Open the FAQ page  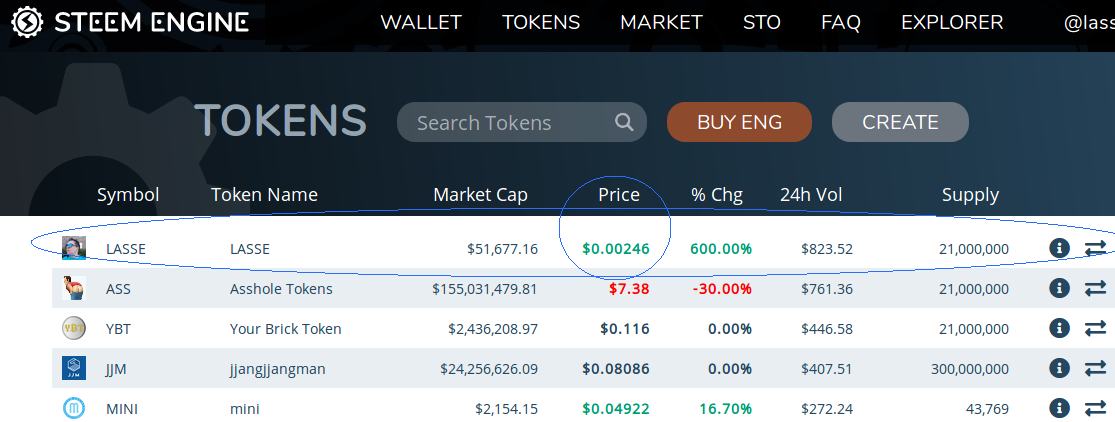(x=841, y=22)
